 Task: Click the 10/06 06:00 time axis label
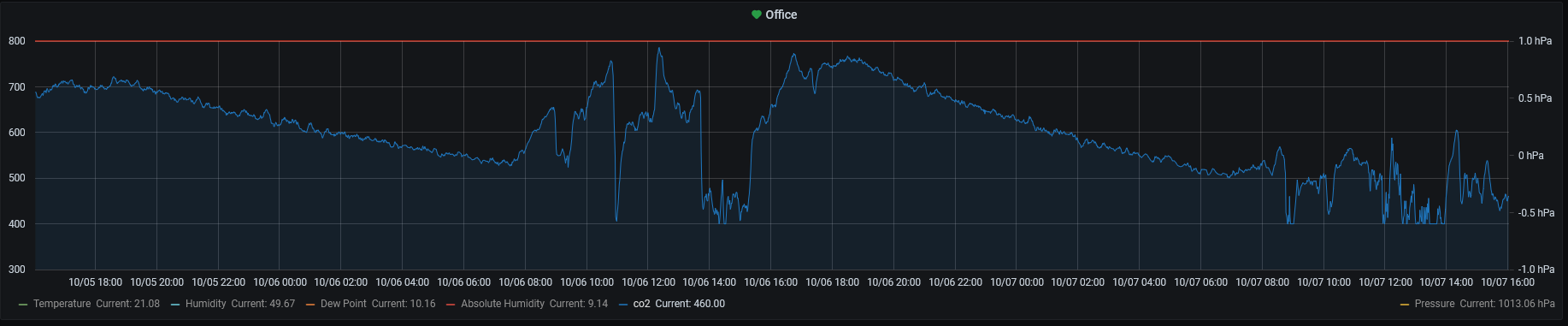pyautogui.click(x=463, y=282)
